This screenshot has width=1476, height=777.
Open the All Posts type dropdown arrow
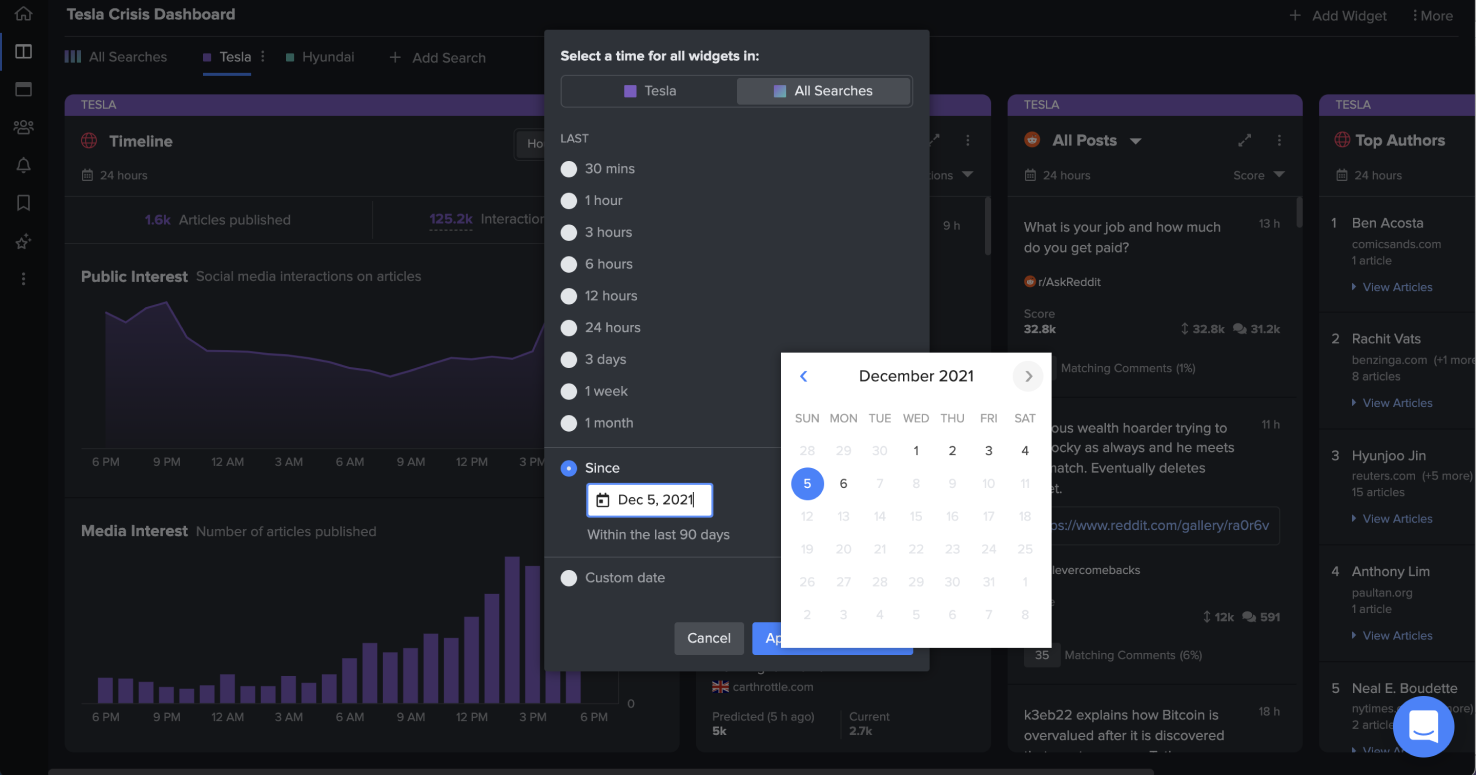coord(1135,142)
